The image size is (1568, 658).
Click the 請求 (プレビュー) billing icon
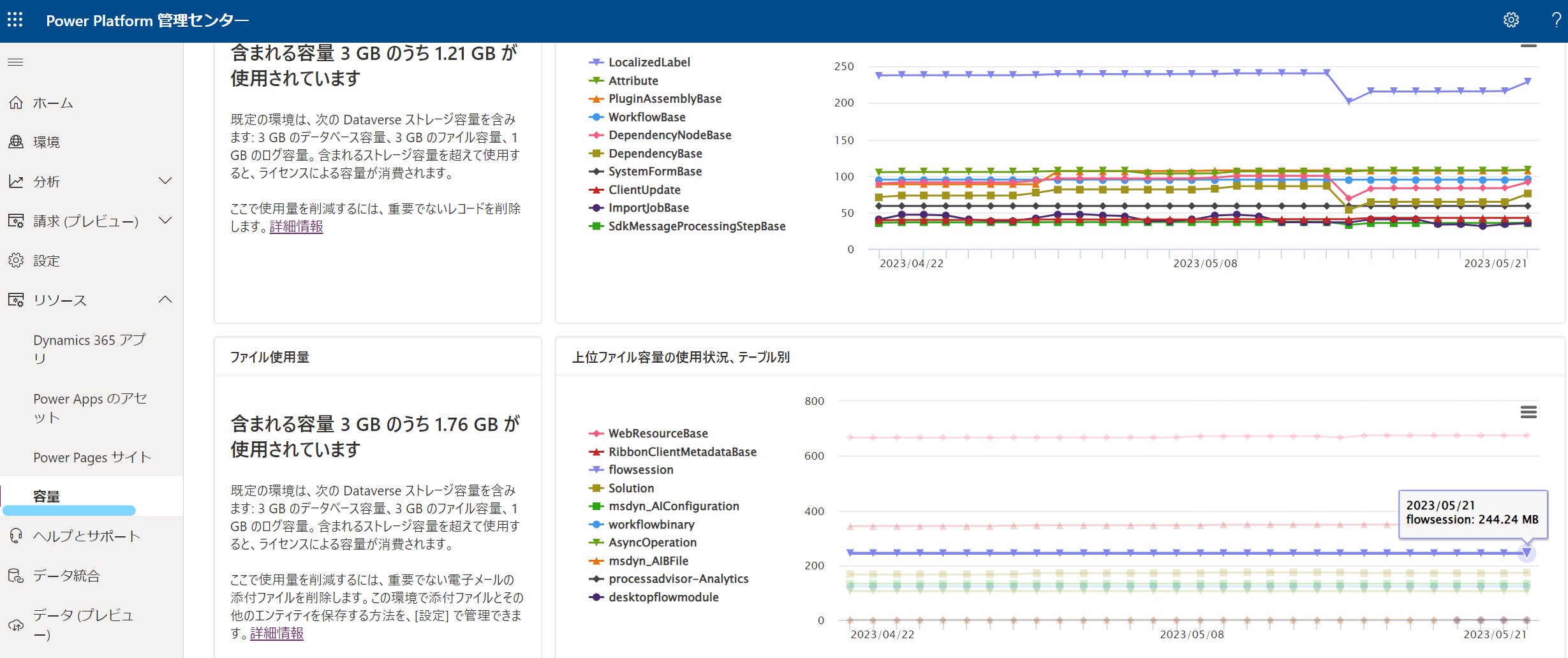(16, 221)
